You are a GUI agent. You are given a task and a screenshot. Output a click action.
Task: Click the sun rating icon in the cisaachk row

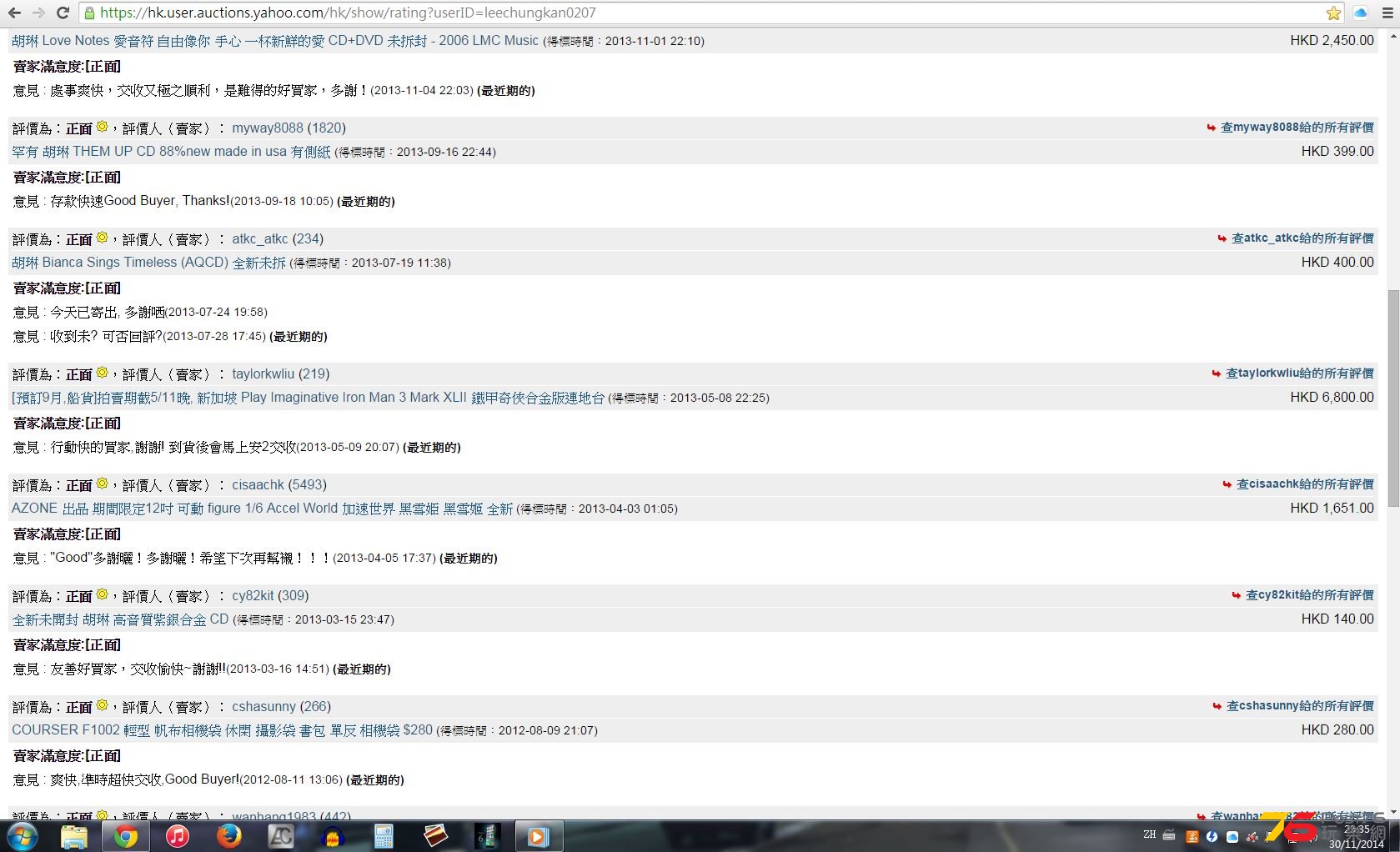tap(102, 484)
